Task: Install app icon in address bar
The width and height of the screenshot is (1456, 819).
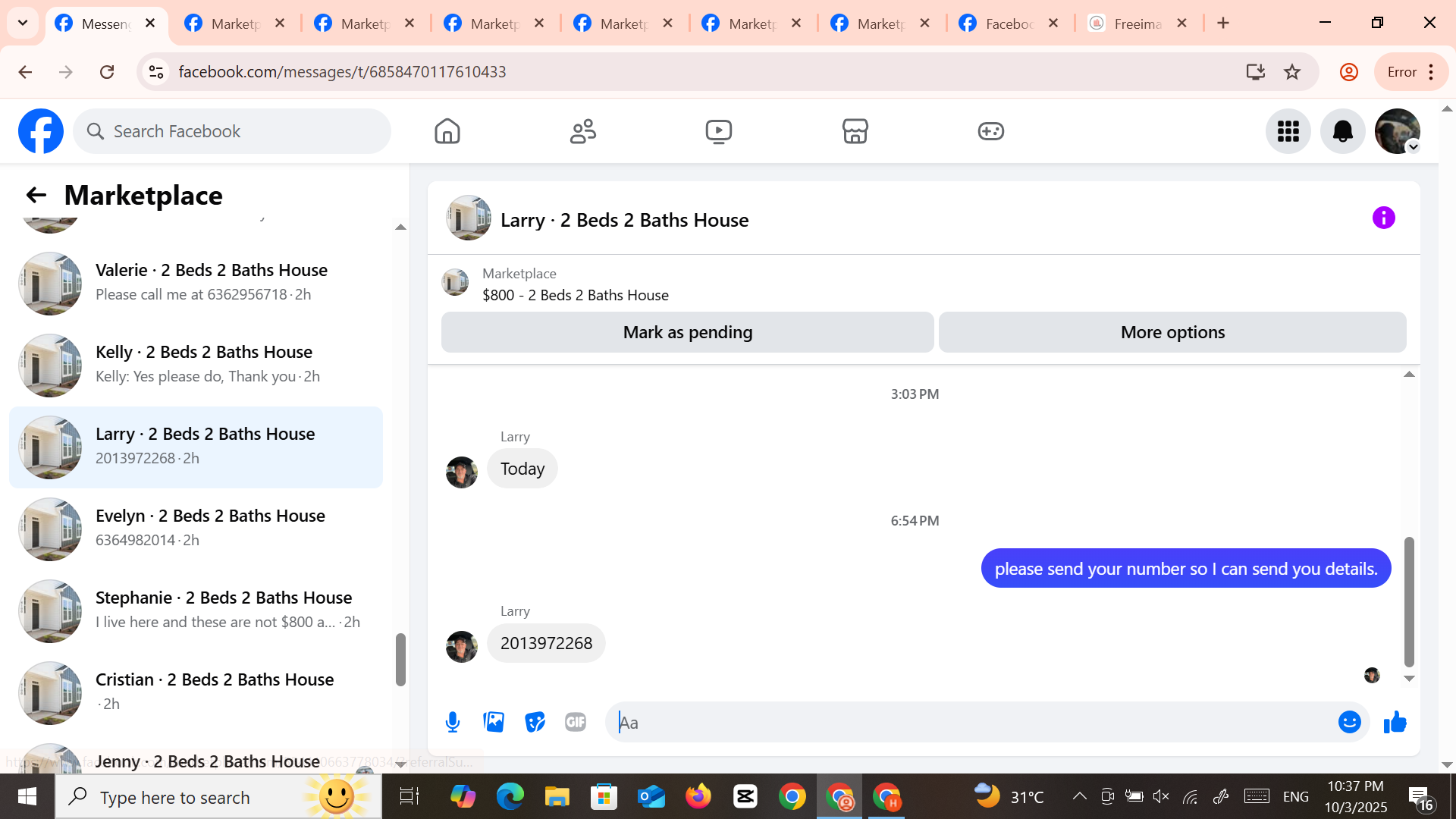Action: [1255, 72]
